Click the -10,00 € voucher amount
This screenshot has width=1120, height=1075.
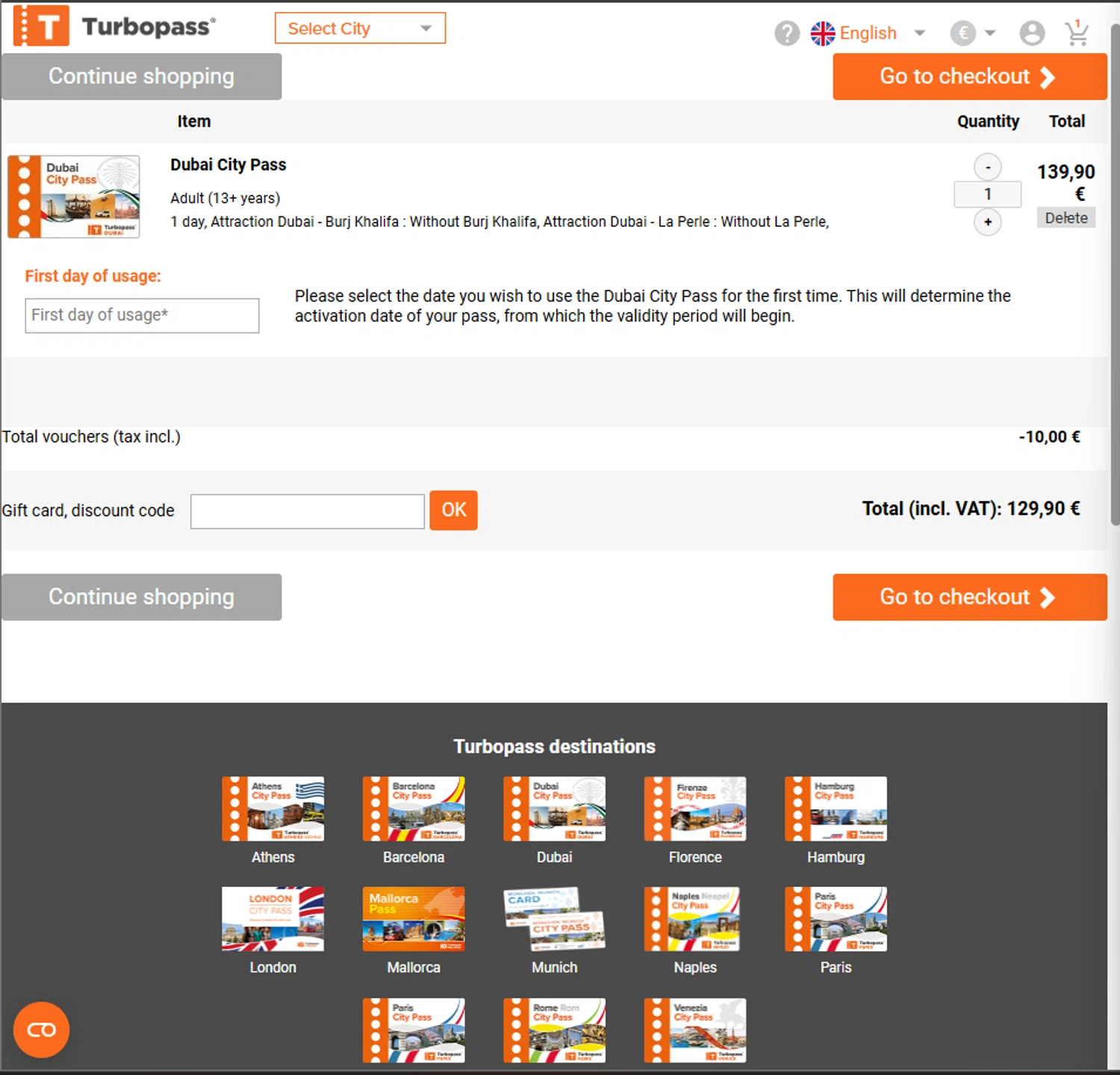coord(1049,437)
